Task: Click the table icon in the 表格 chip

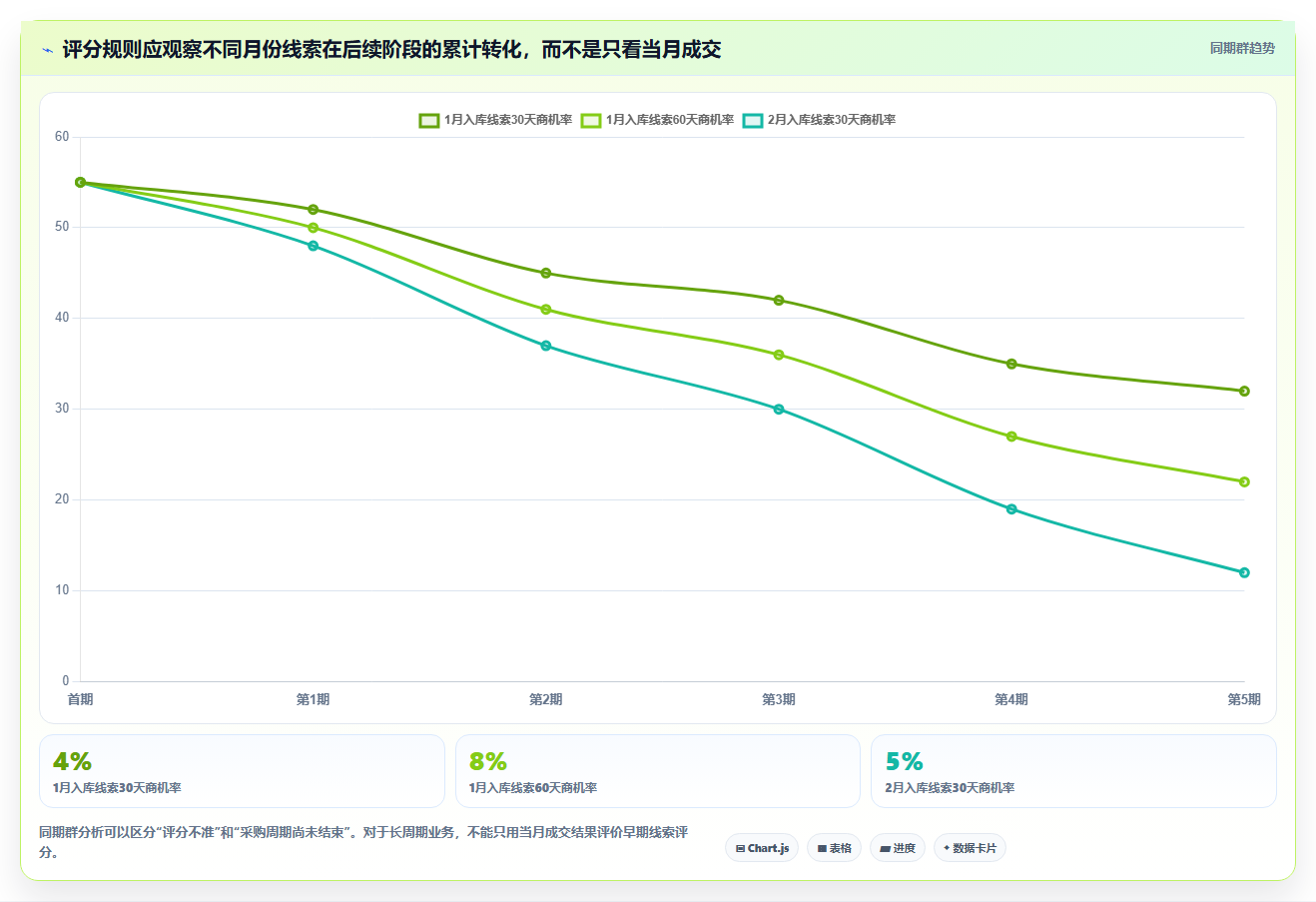Action: 822,849
